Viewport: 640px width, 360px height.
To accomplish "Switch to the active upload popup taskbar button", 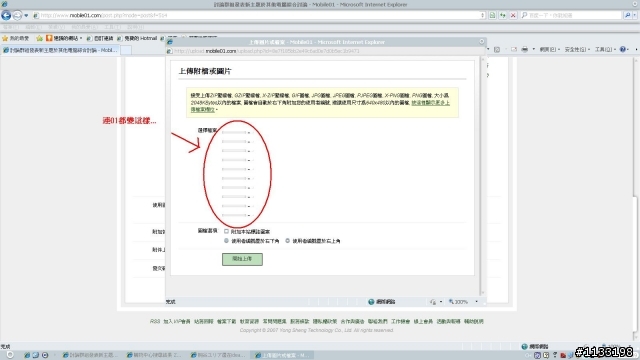I will (x=282, y=355).
